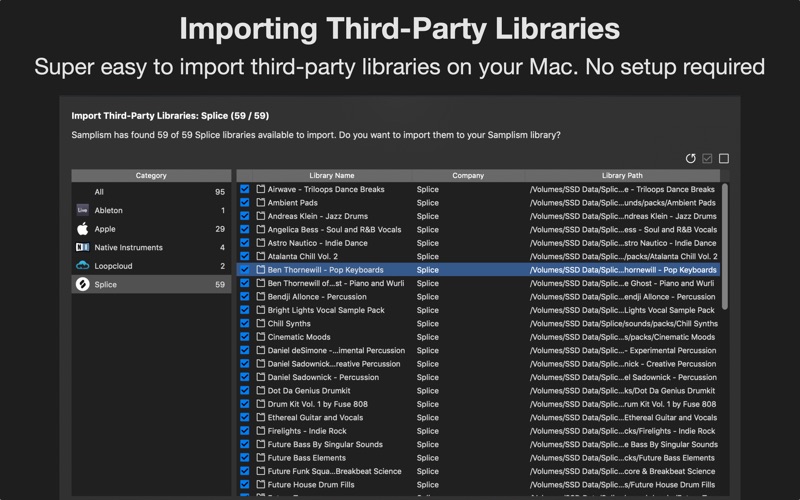
Task: Select the Splice category row
Action: click(x=151, y=284)
